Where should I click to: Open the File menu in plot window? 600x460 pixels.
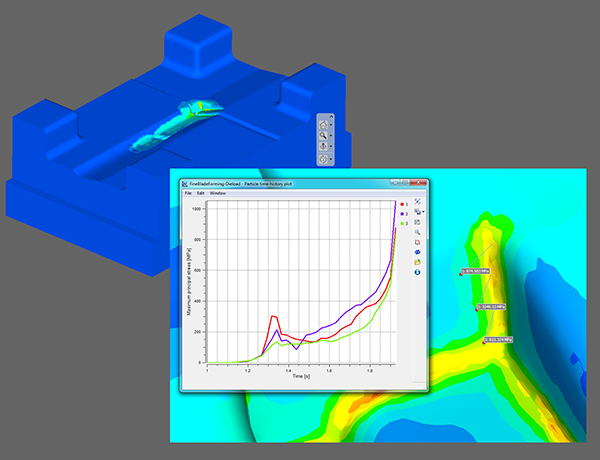click(x=188, y=193)
